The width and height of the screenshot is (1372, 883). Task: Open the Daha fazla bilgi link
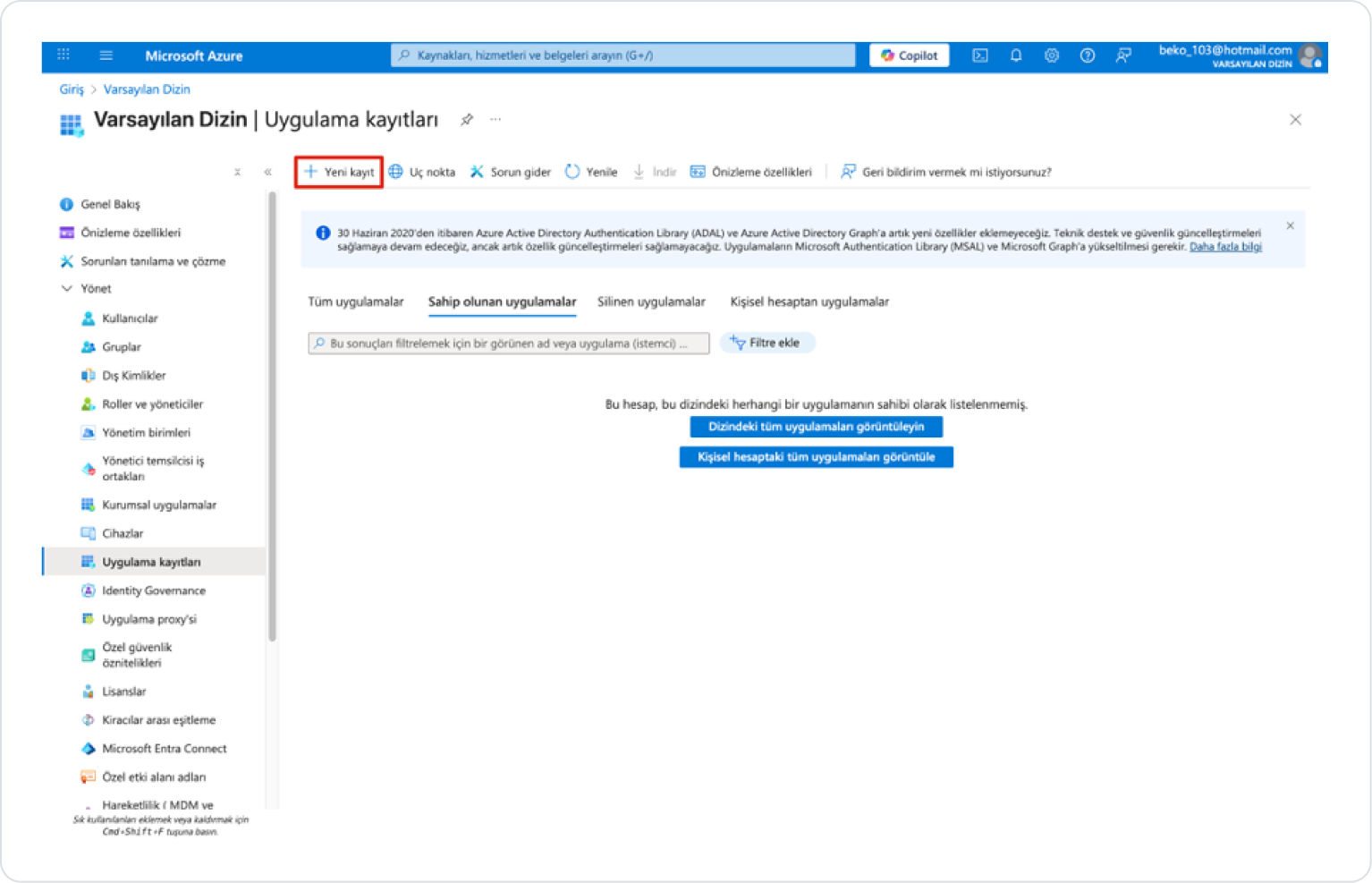[x=1225, y=247]
